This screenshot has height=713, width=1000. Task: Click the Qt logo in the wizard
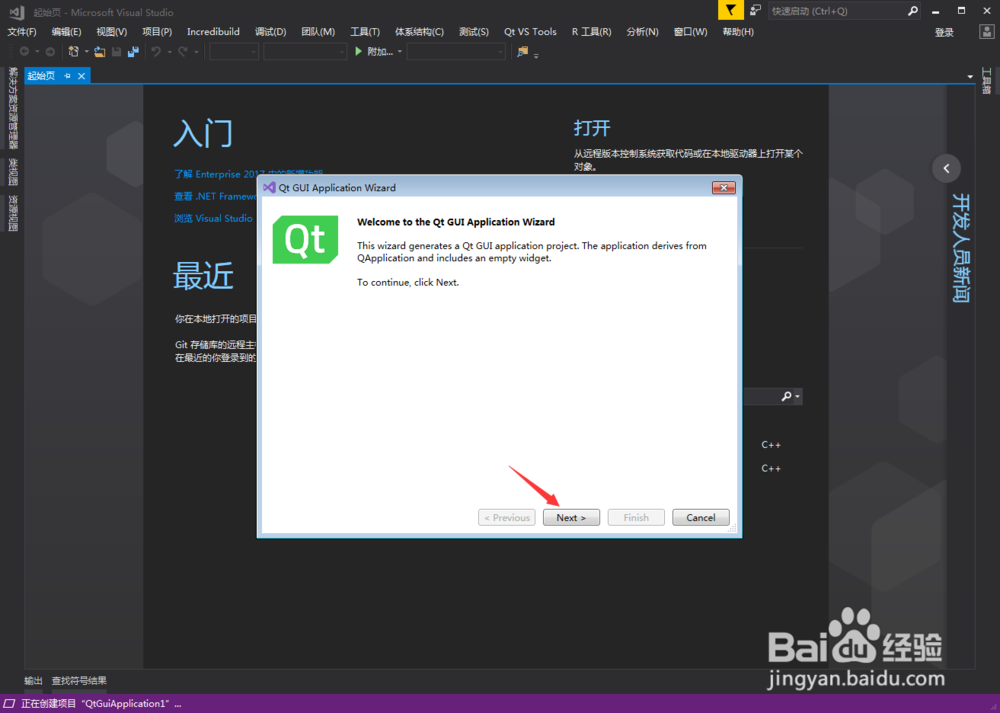(x=305, y=239)
